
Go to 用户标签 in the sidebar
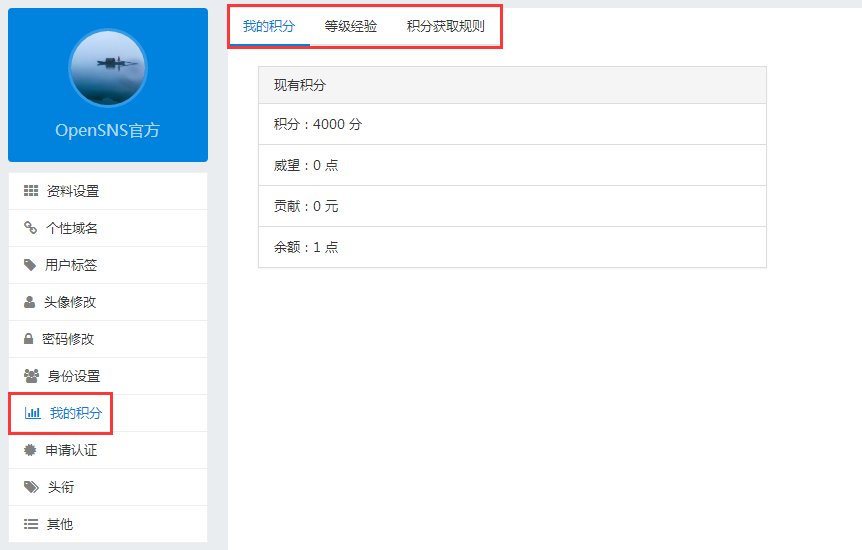pyautogui.click(x=108, y=265)
